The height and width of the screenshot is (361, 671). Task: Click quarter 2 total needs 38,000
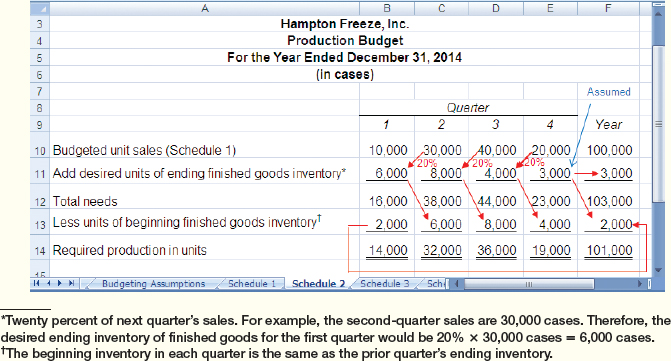click(x=442, y=201)
